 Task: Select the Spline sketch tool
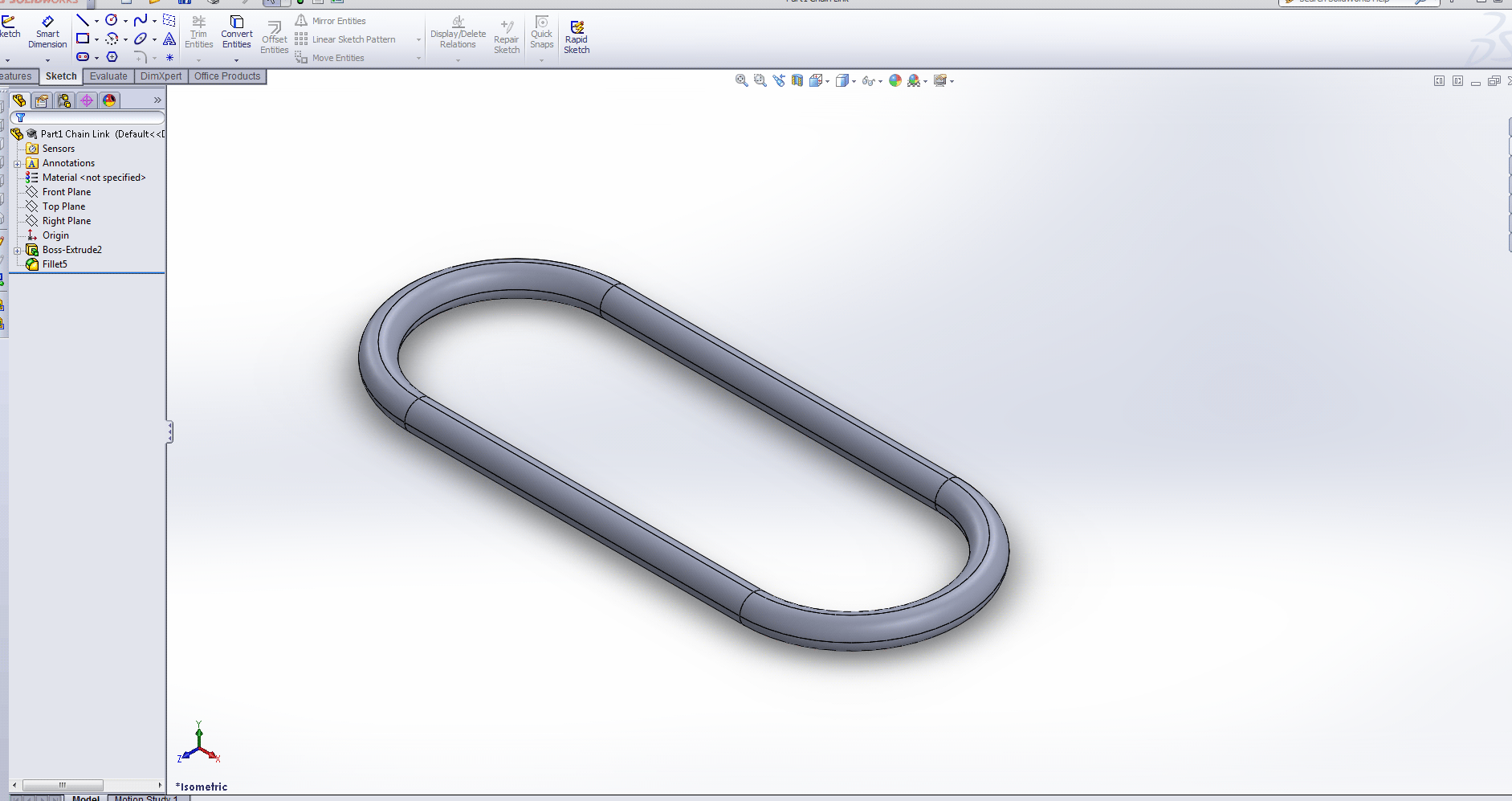[x=141, y=20]
